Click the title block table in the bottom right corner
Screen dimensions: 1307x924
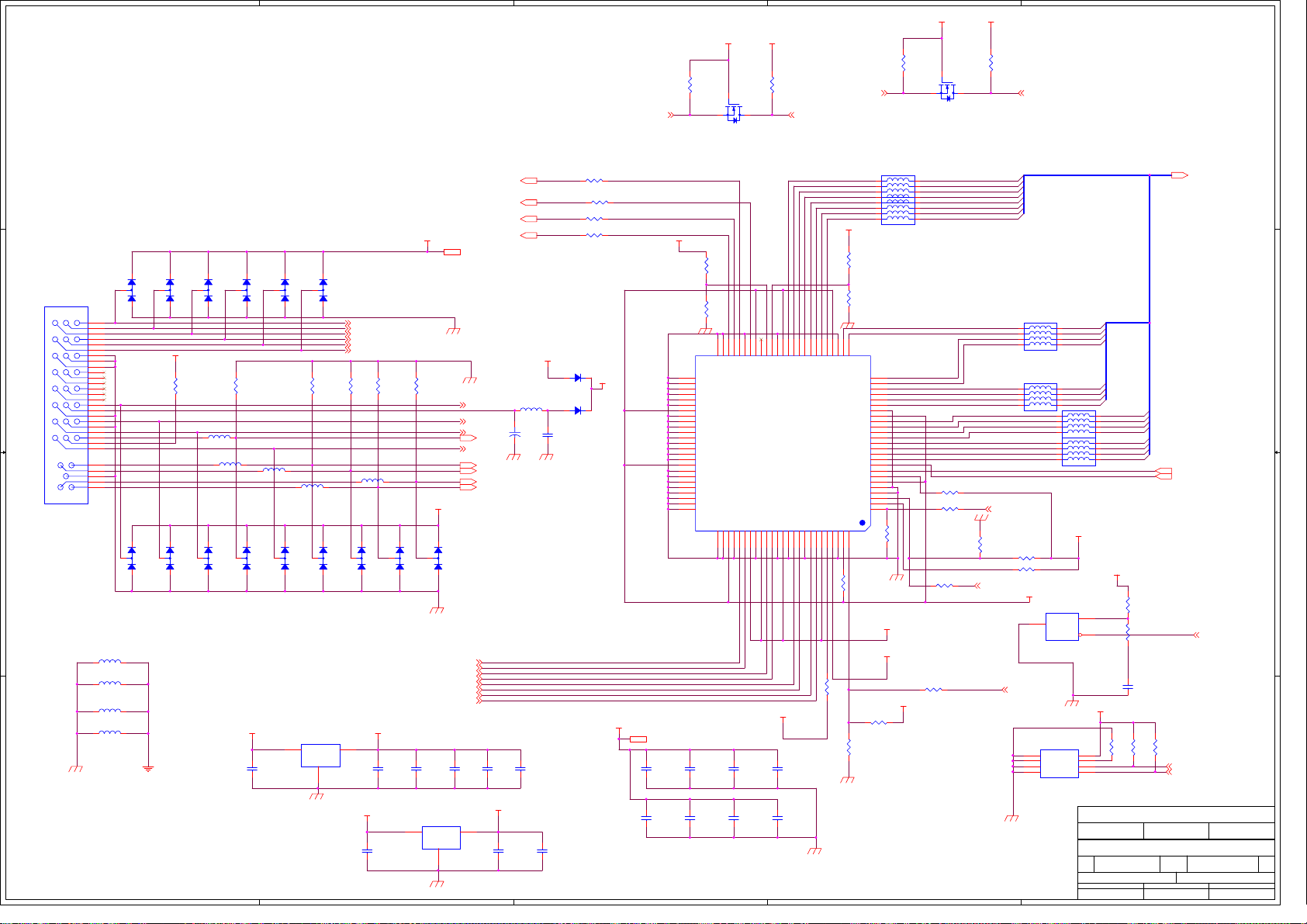[x=1176, y=853]
